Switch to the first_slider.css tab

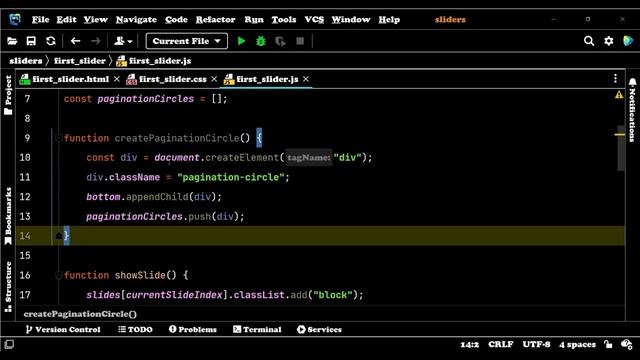(167, 79)
